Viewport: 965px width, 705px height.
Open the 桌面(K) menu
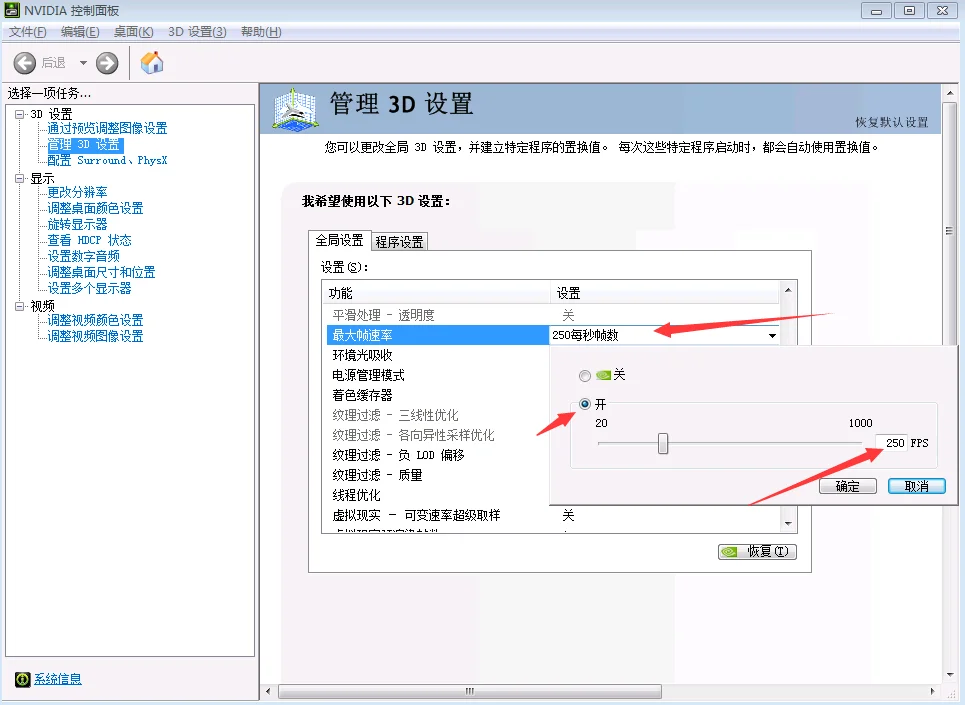(x=134, y=32)
